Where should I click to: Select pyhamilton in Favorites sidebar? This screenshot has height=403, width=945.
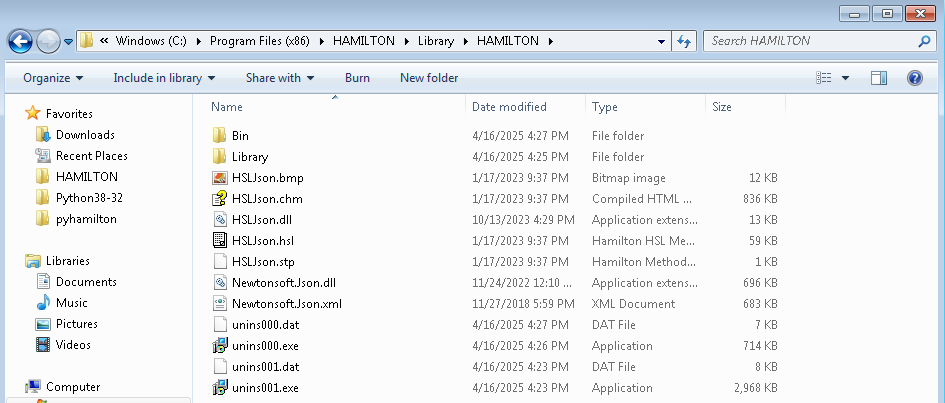(86, 219)
